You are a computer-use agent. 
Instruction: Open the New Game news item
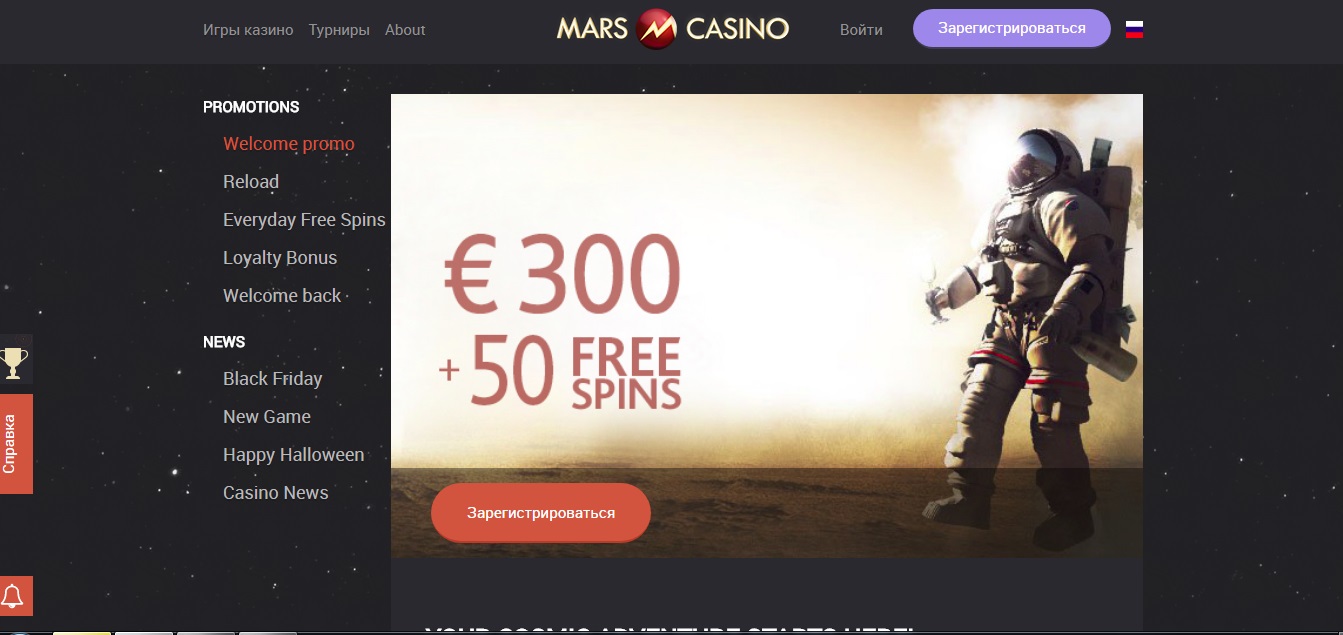coord(267,417)
